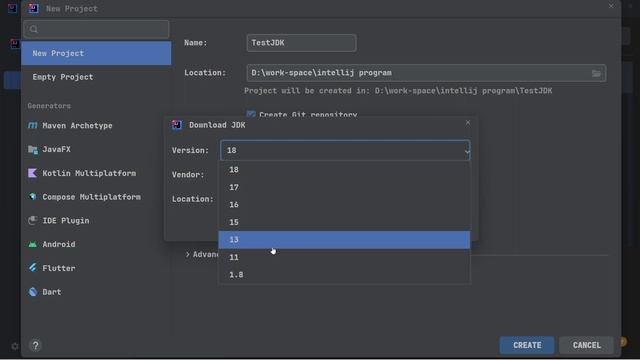Image resolution: width=640 pixels, height=360 pixels.
Task: Toggle Create Git repository checkbox
Action: tap(251, 114)
